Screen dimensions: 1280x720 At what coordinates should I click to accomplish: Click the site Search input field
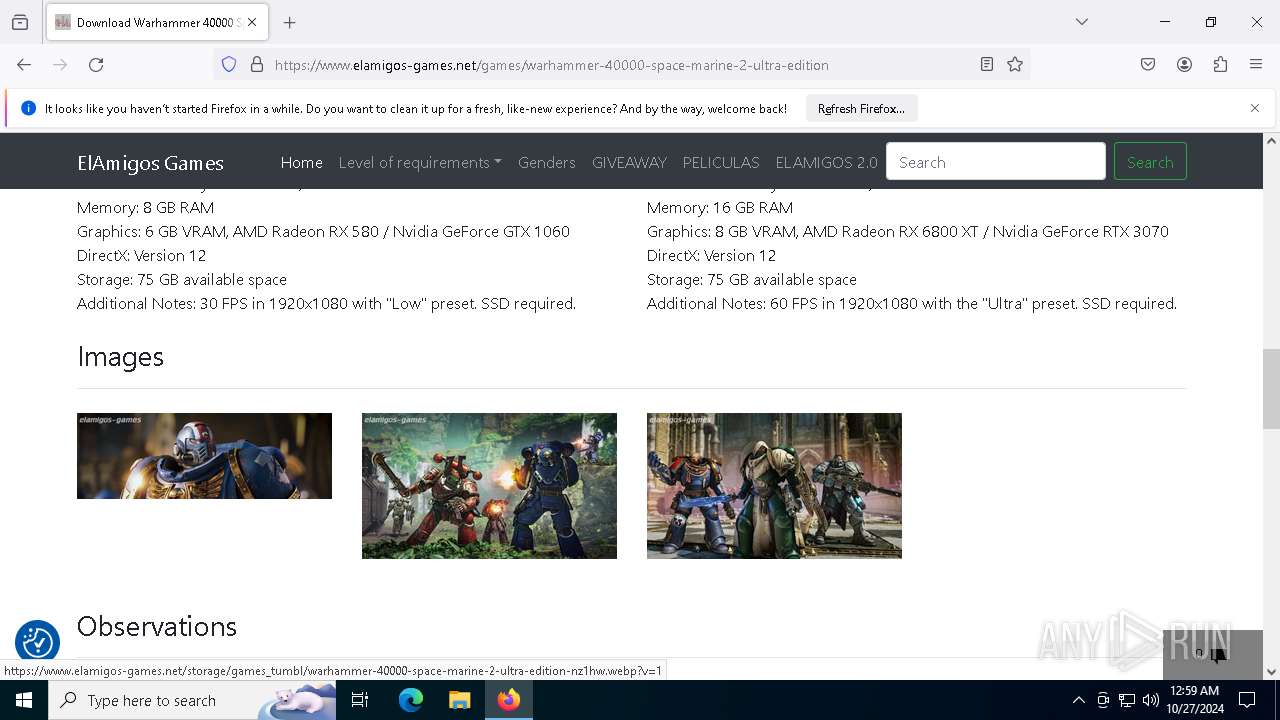[x=996, y=162]
